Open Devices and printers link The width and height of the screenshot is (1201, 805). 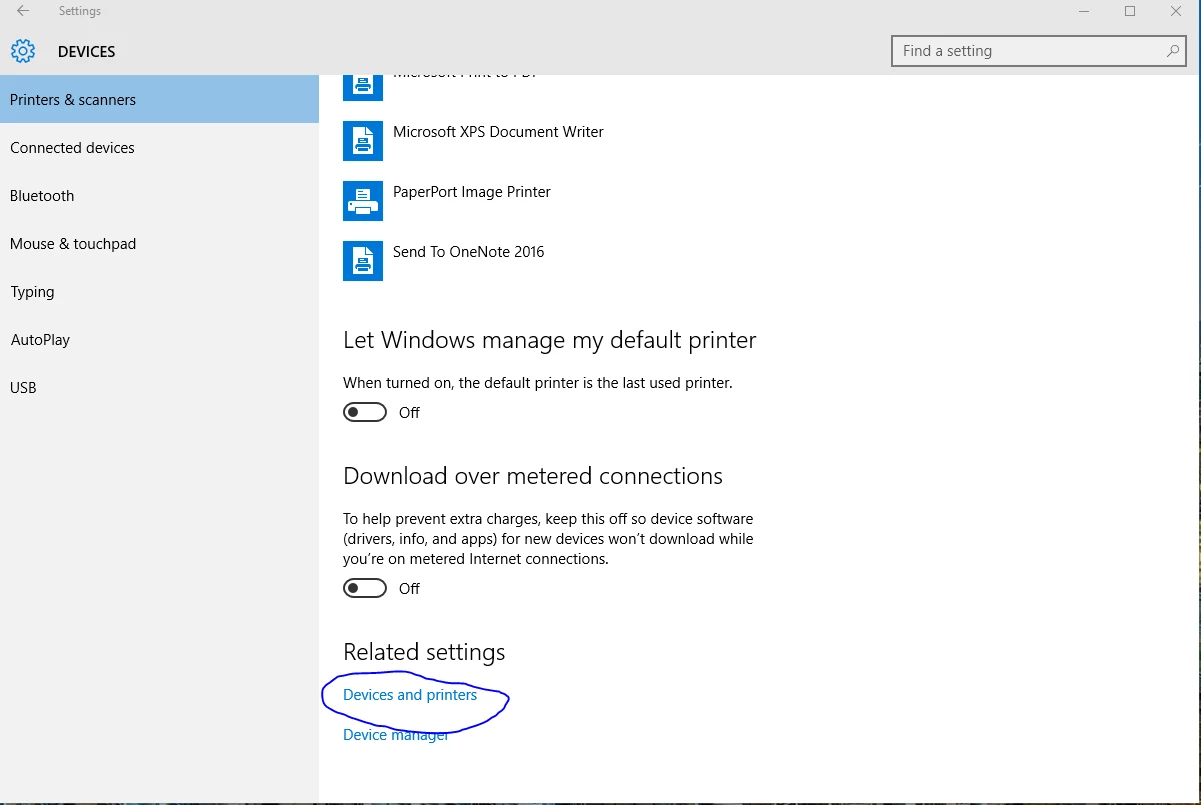[410, 695]
